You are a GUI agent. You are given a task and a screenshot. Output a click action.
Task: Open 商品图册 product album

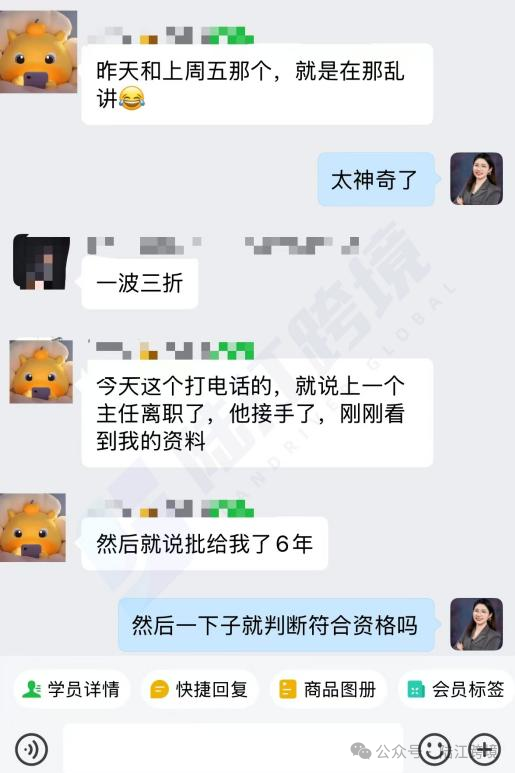tap(328, 689)
